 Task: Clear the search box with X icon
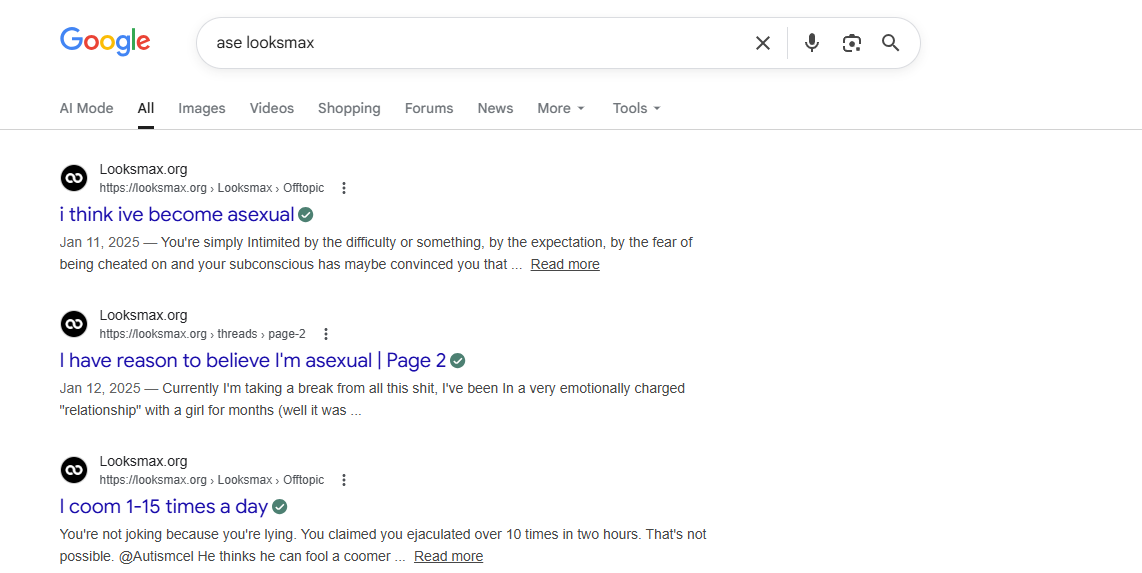763,43
